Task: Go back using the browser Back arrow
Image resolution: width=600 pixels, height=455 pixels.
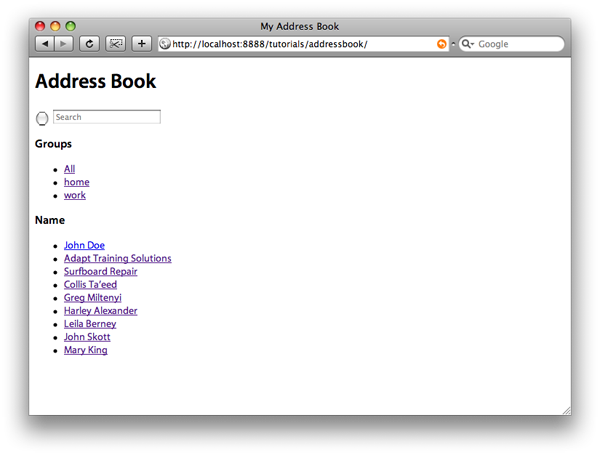Action: [45, 44]
